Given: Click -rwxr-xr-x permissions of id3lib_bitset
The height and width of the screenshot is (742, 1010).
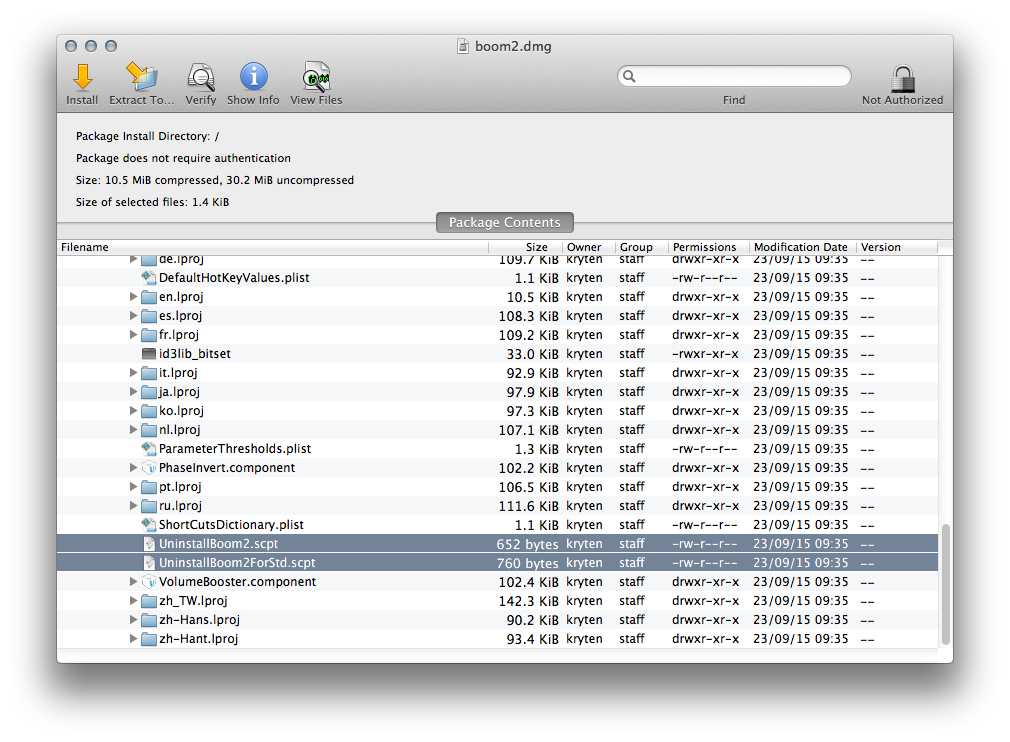Looking at the screenshot, I should [705, 354].
